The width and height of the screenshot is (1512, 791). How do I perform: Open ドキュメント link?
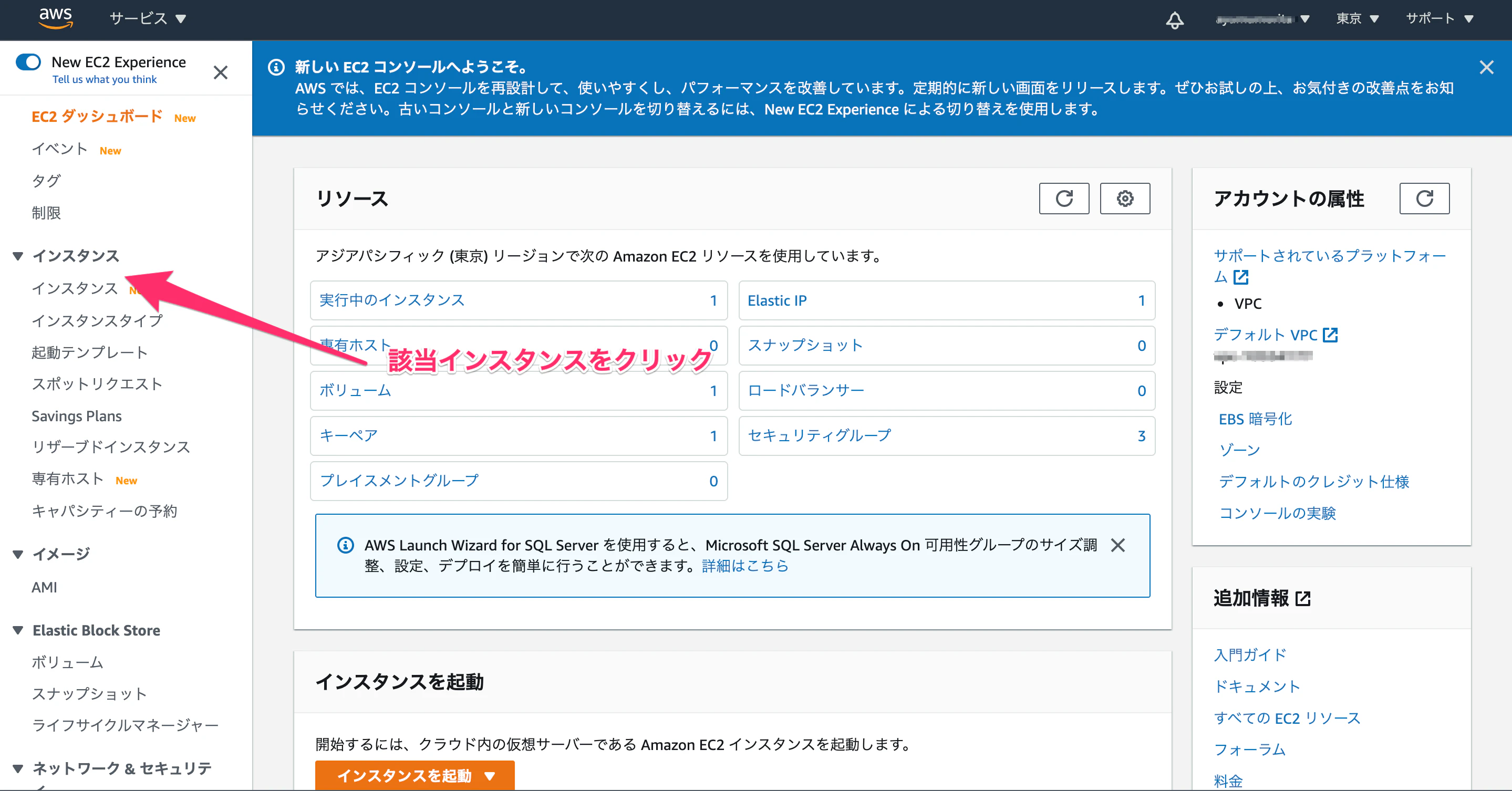1257,686
